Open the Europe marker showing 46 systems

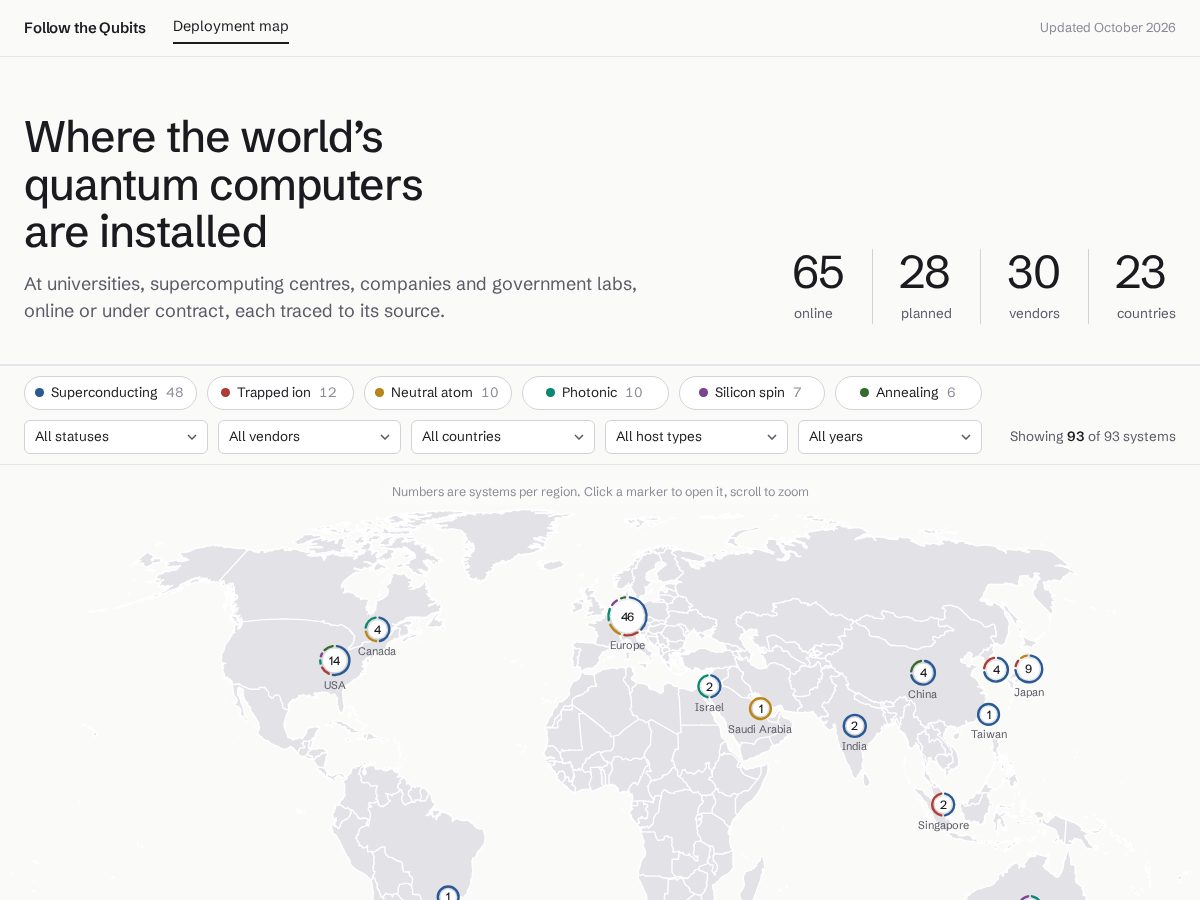[x=627, y=617]
